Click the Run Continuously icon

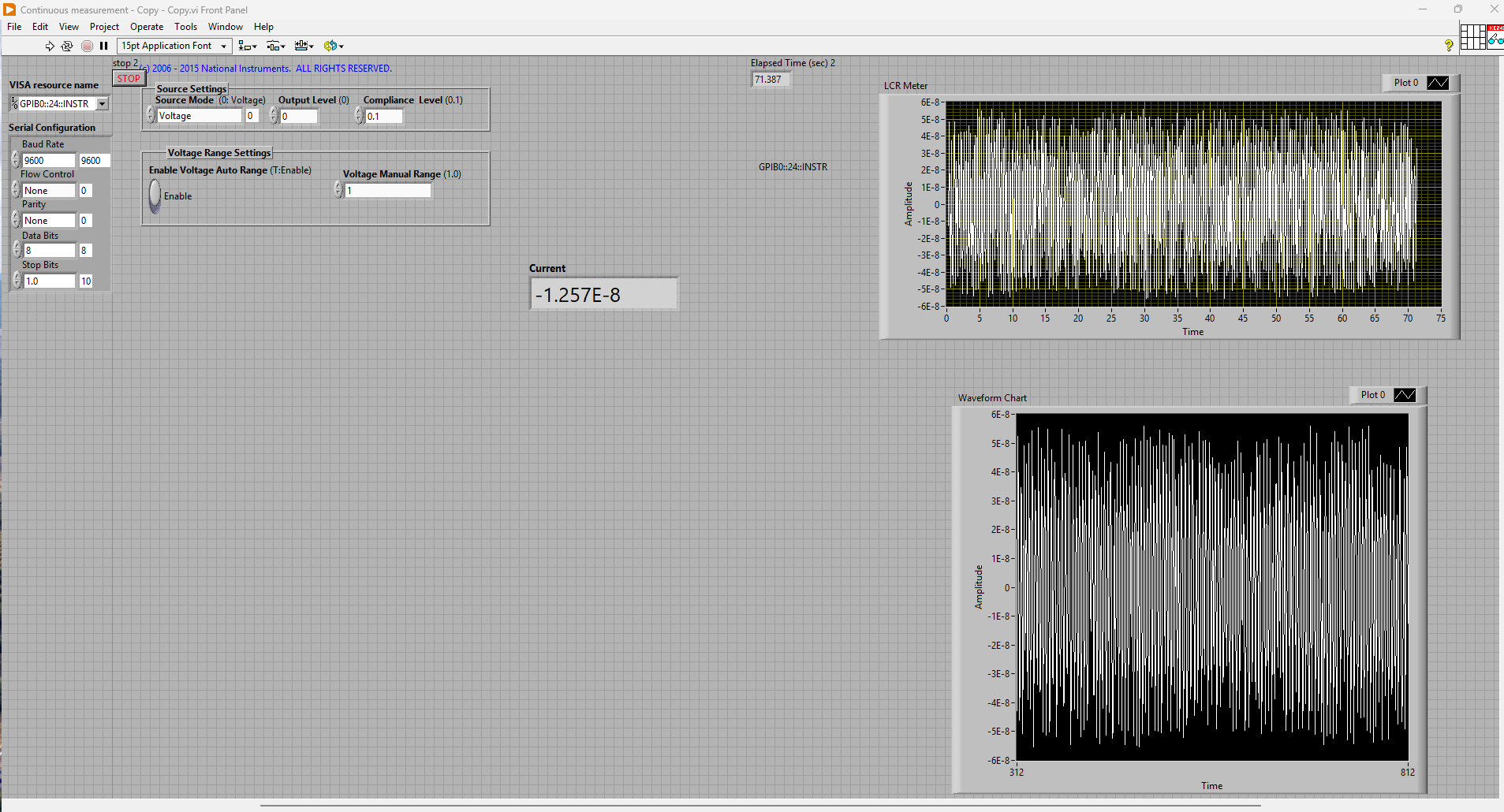pos(67,46)
